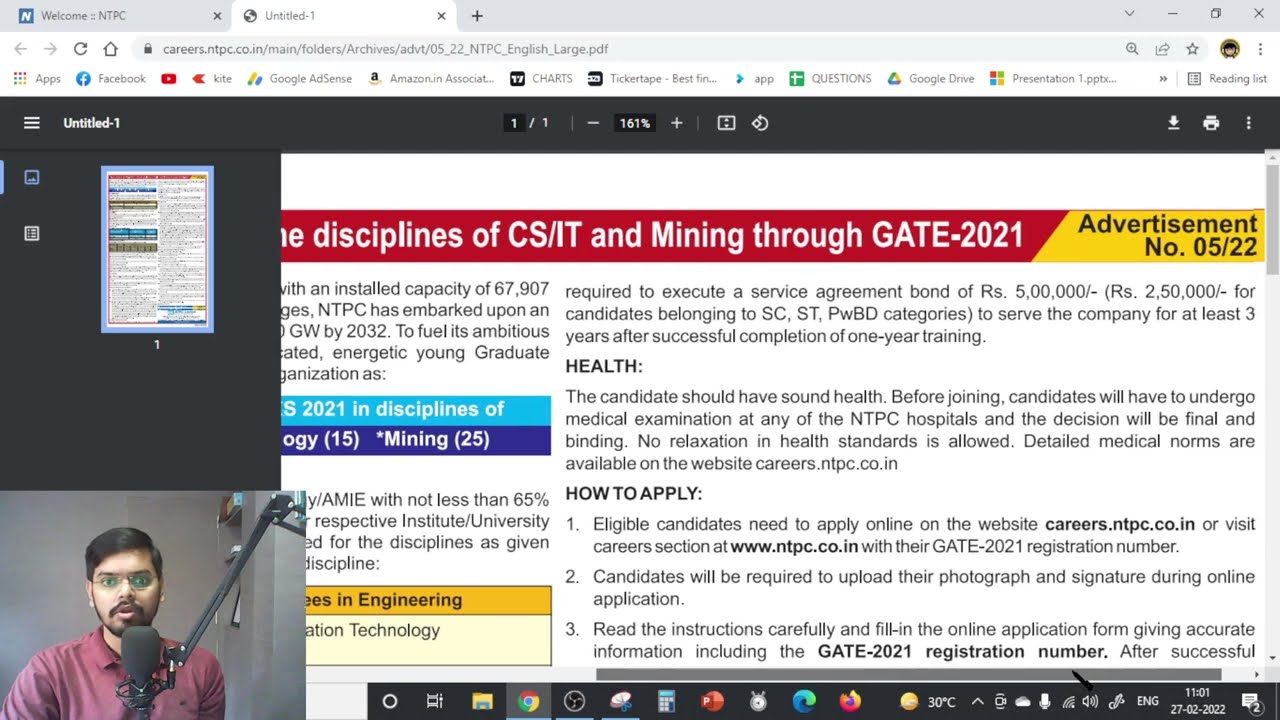Show hidden system tray icons
Image resolution: width=1280 pixels, height=720 pixels.
click(977, 702)
